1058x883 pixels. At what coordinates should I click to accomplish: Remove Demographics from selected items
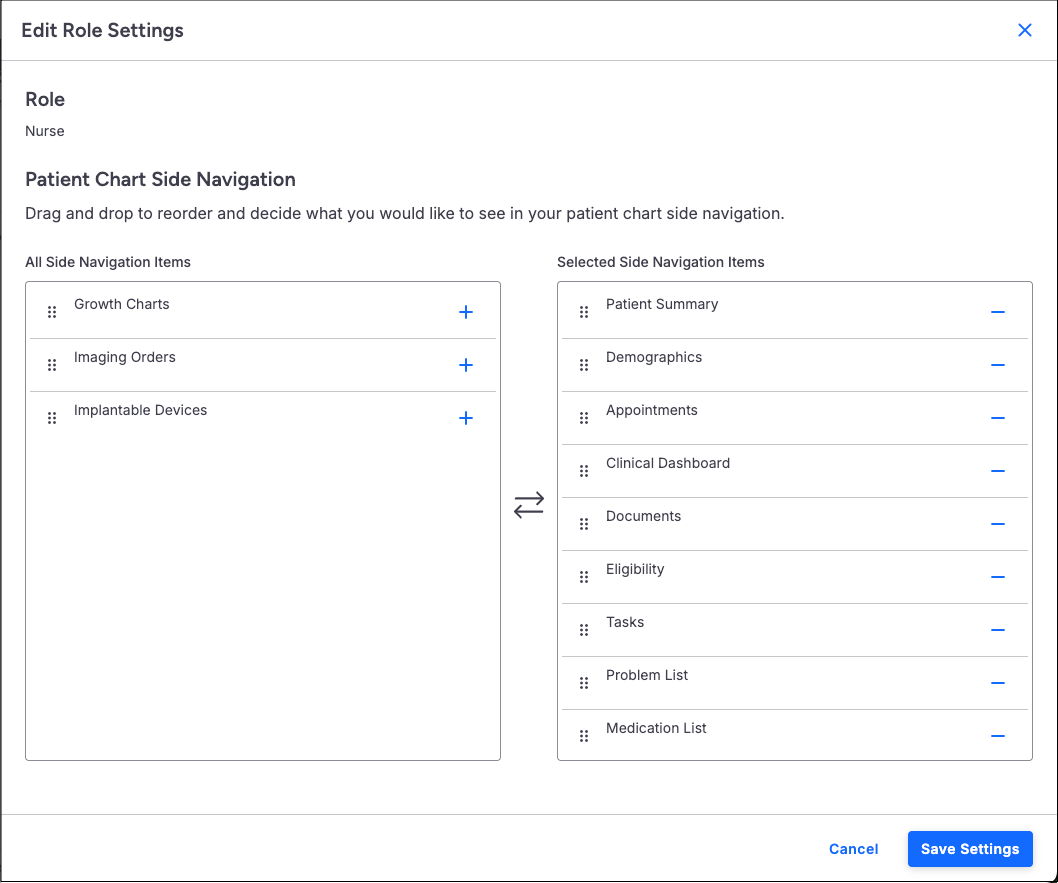tap(997, 365)
